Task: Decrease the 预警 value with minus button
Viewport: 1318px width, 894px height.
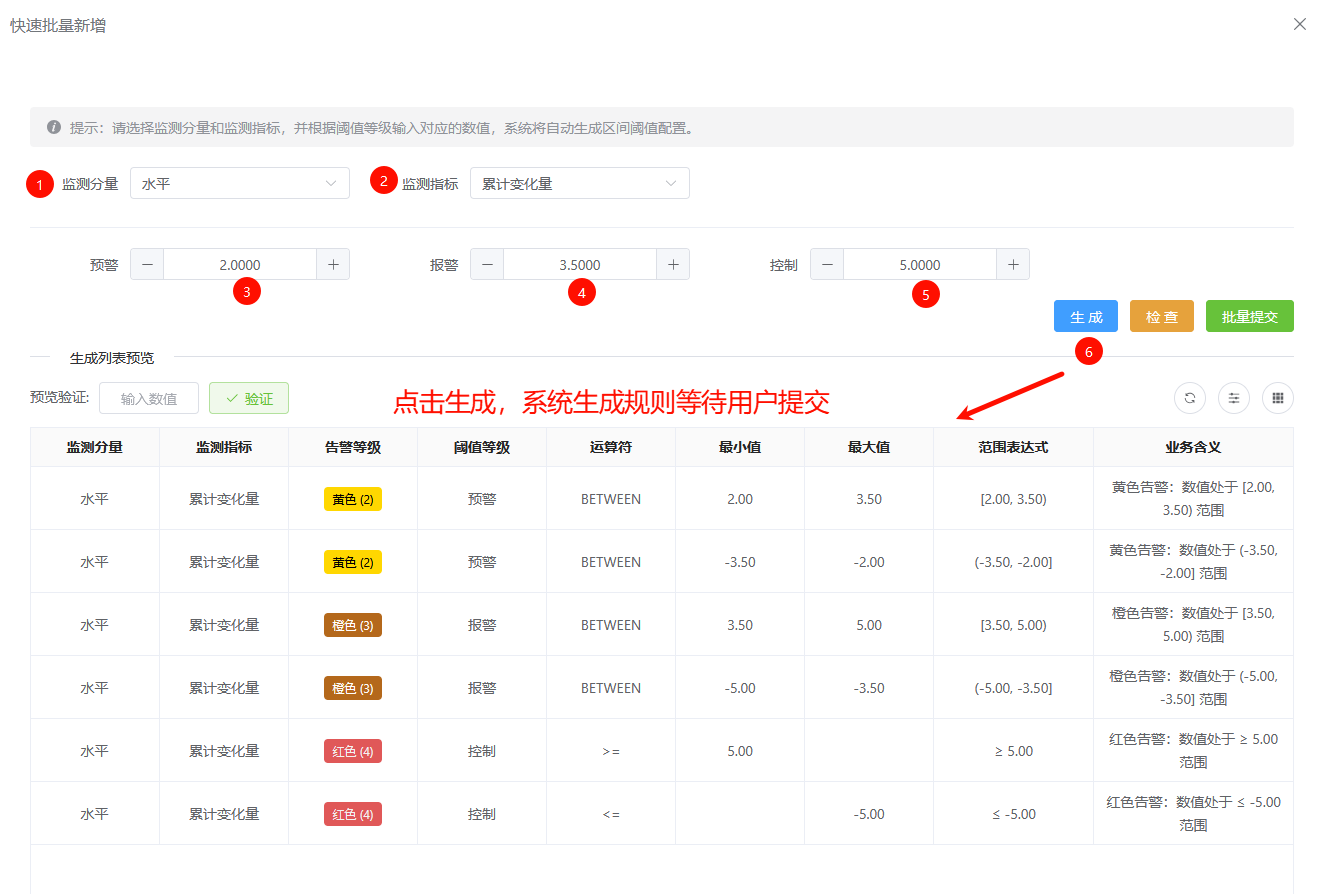Action: pyautogui.click(x=147, y=265)
